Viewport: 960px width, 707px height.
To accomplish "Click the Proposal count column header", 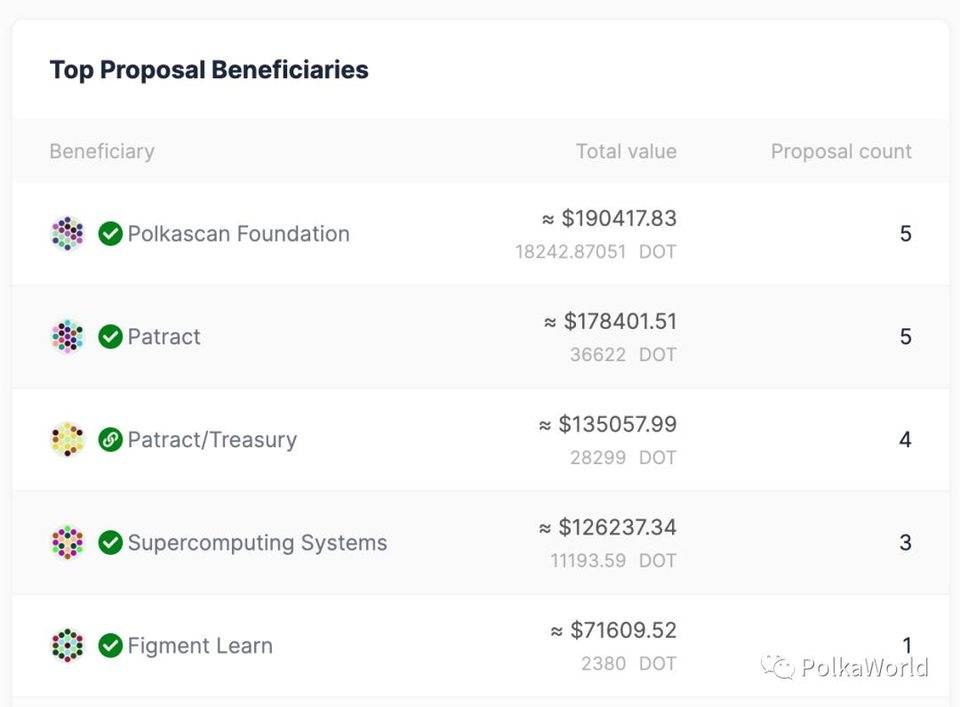I will pos(841,152).
